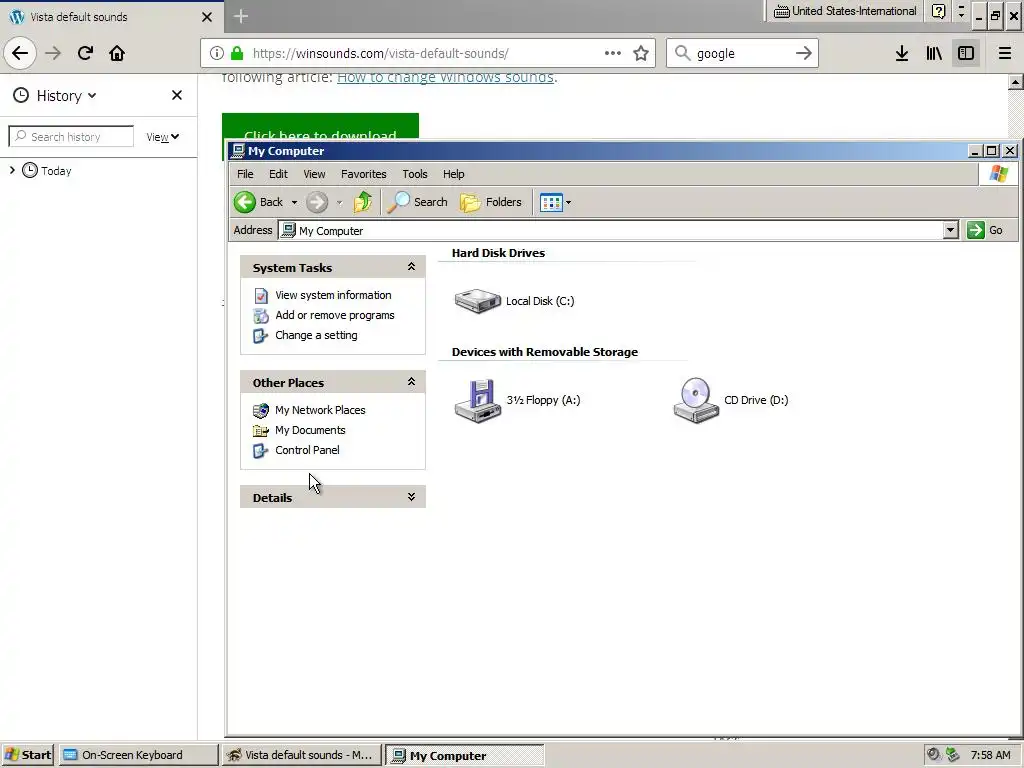Click the Windows Start button
Viewport: 1024px width, 768px height.
point(28,755)
